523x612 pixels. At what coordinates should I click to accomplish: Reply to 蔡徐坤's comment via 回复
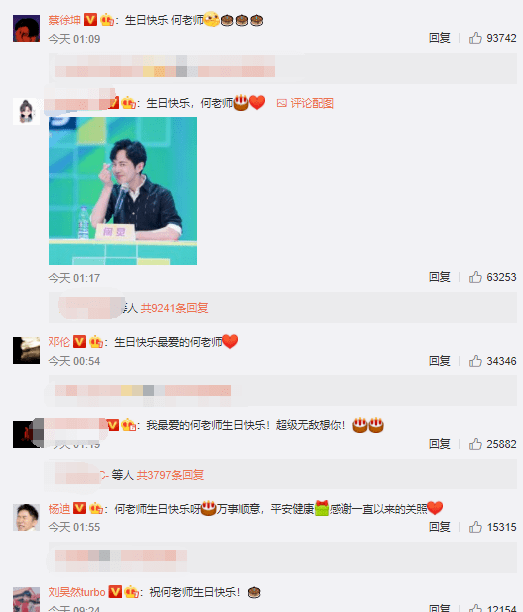click(x=440, y=38)
